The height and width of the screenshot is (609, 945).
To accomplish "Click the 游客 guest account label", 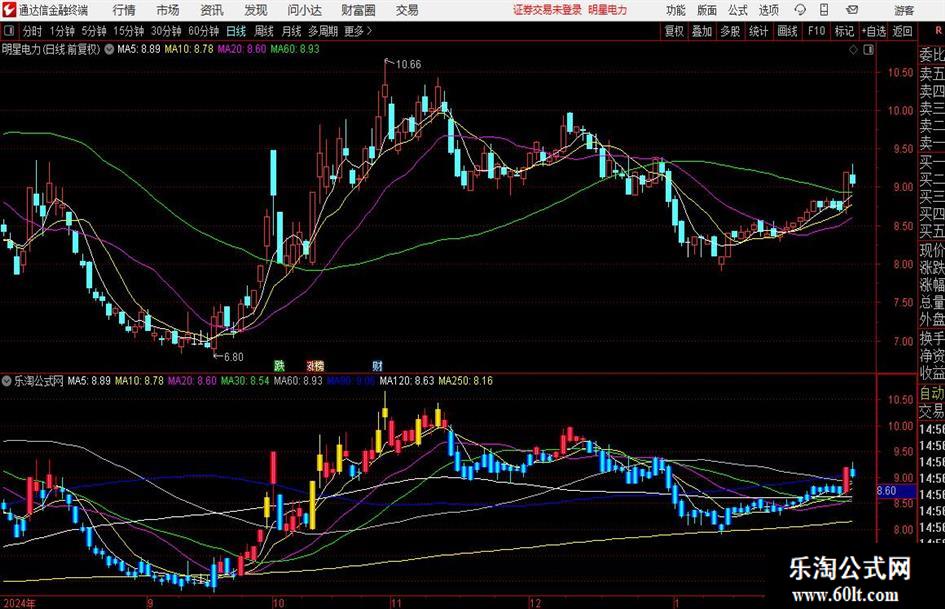I will click(x=903, y=10).
